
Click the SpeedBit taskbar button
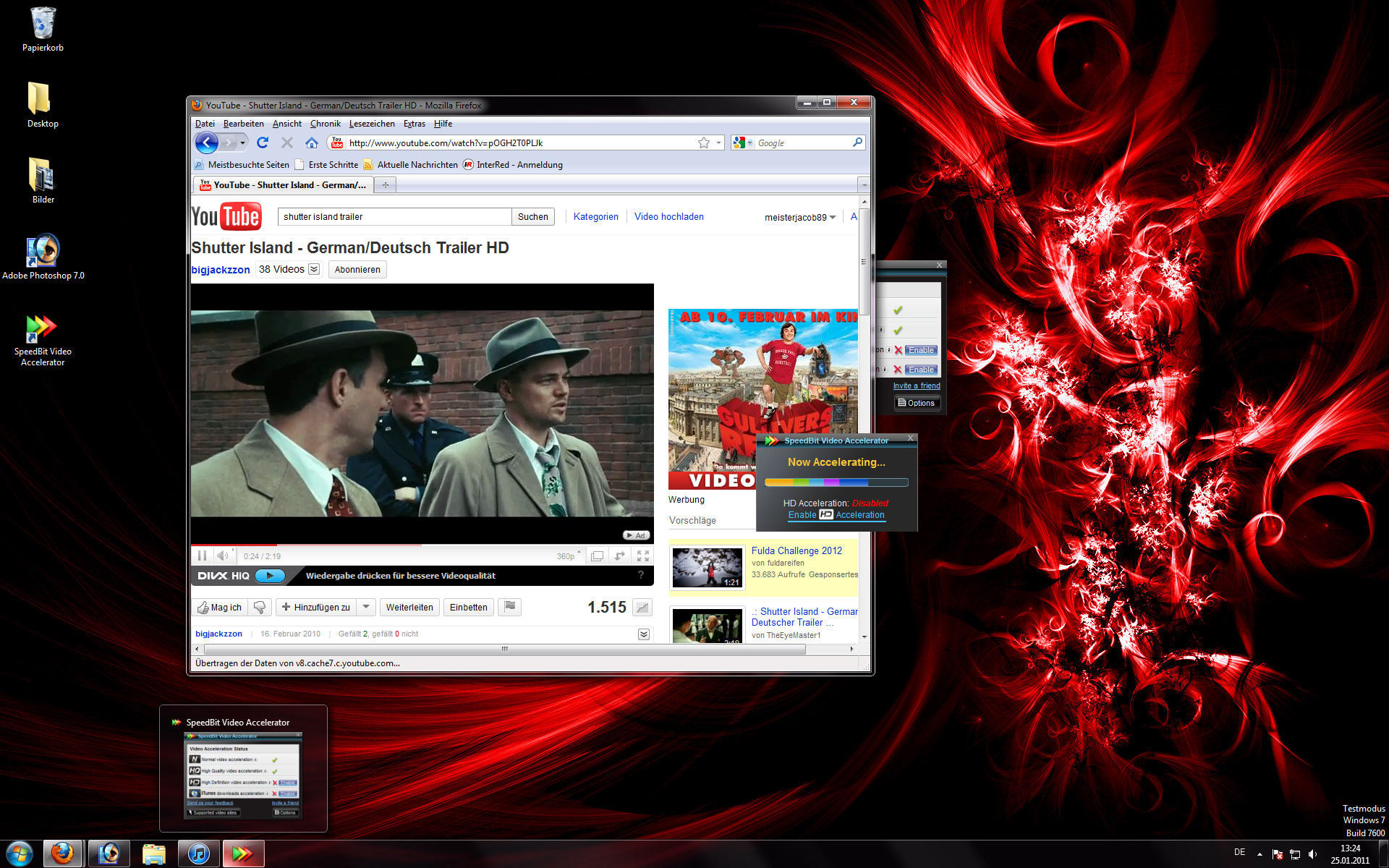(x=243, y=854)
